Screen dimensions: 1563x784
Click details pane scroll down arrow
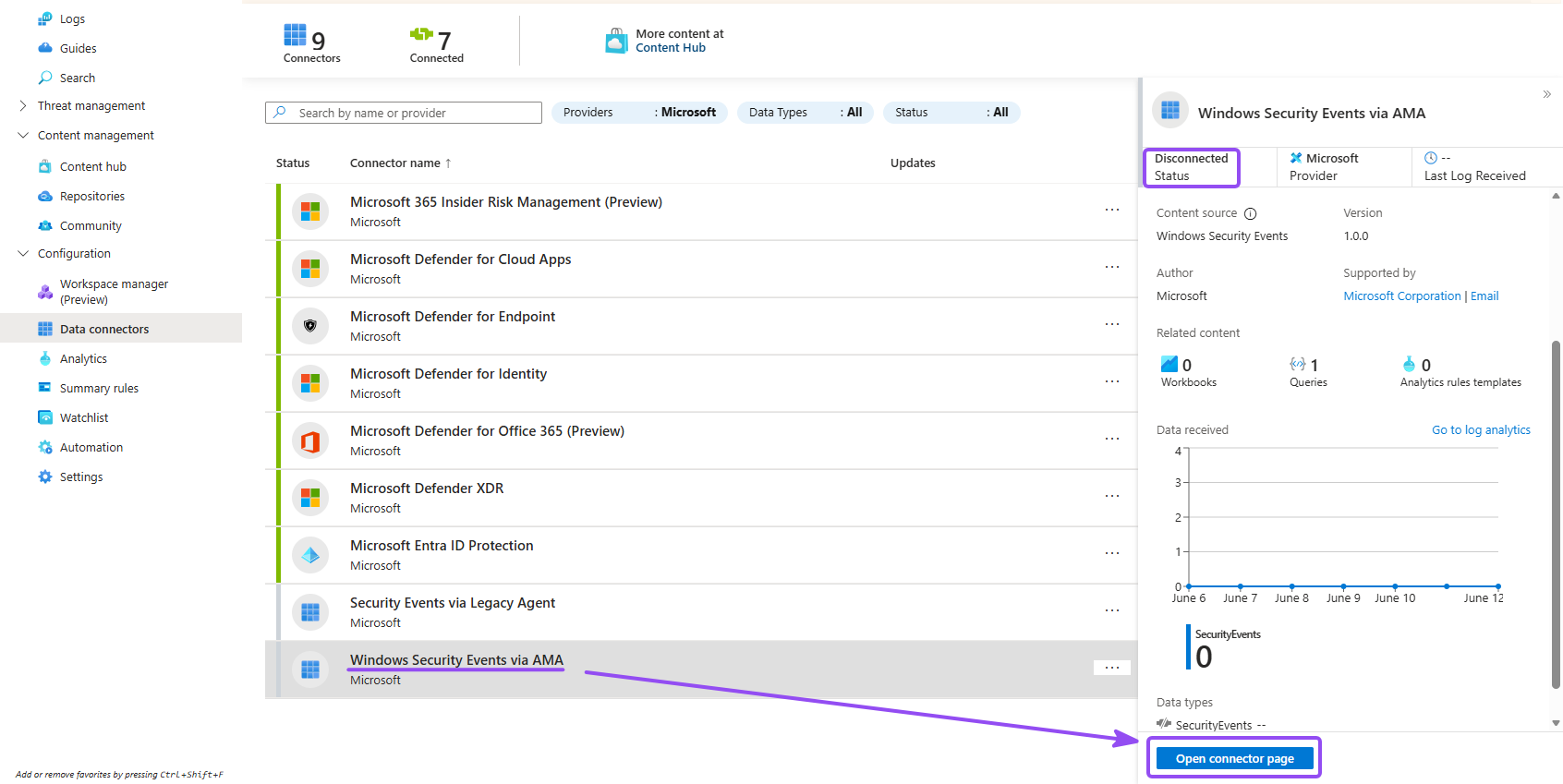pyautogui.click(x=1556, y=723)
